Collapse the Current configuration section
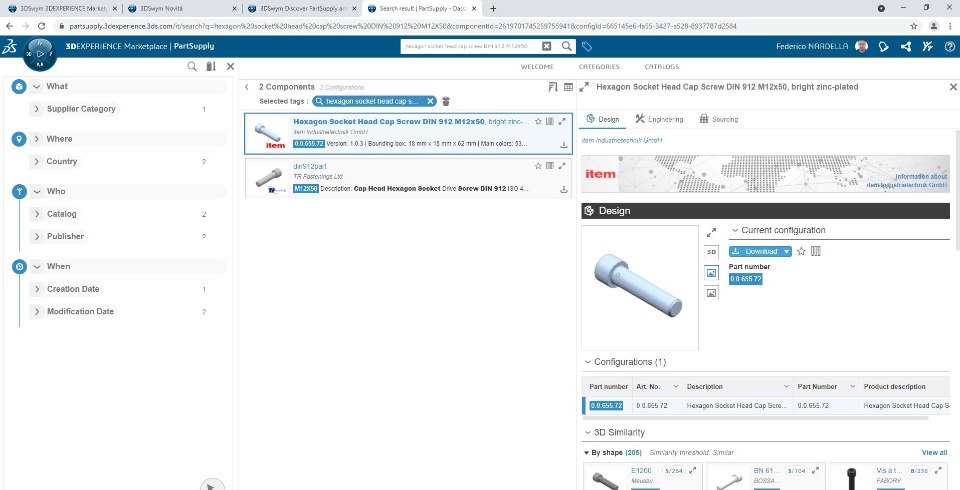Screen dimensions: 960x490 click(735, 230)
